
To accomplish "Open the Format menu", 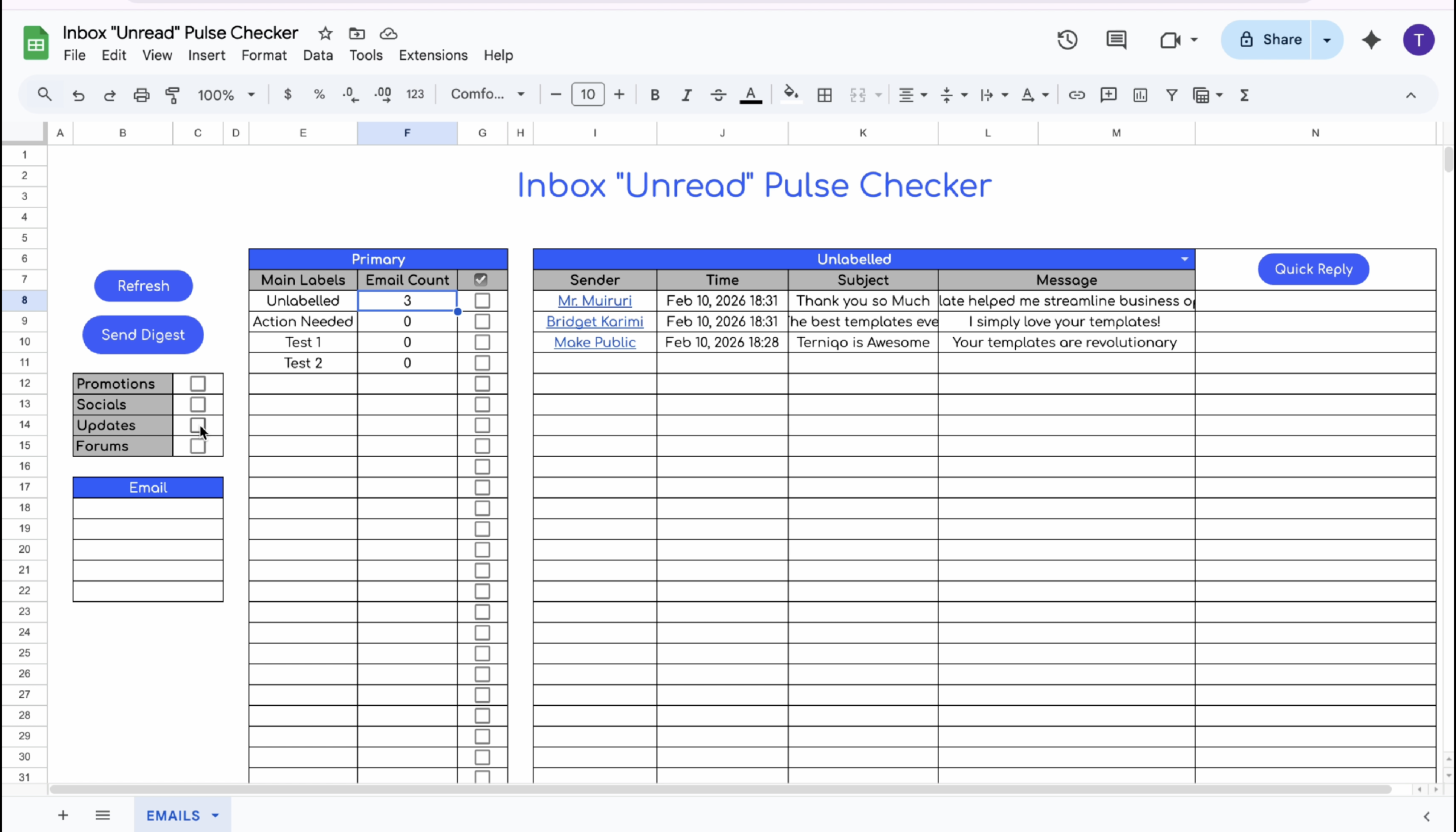I will point(264,55).
